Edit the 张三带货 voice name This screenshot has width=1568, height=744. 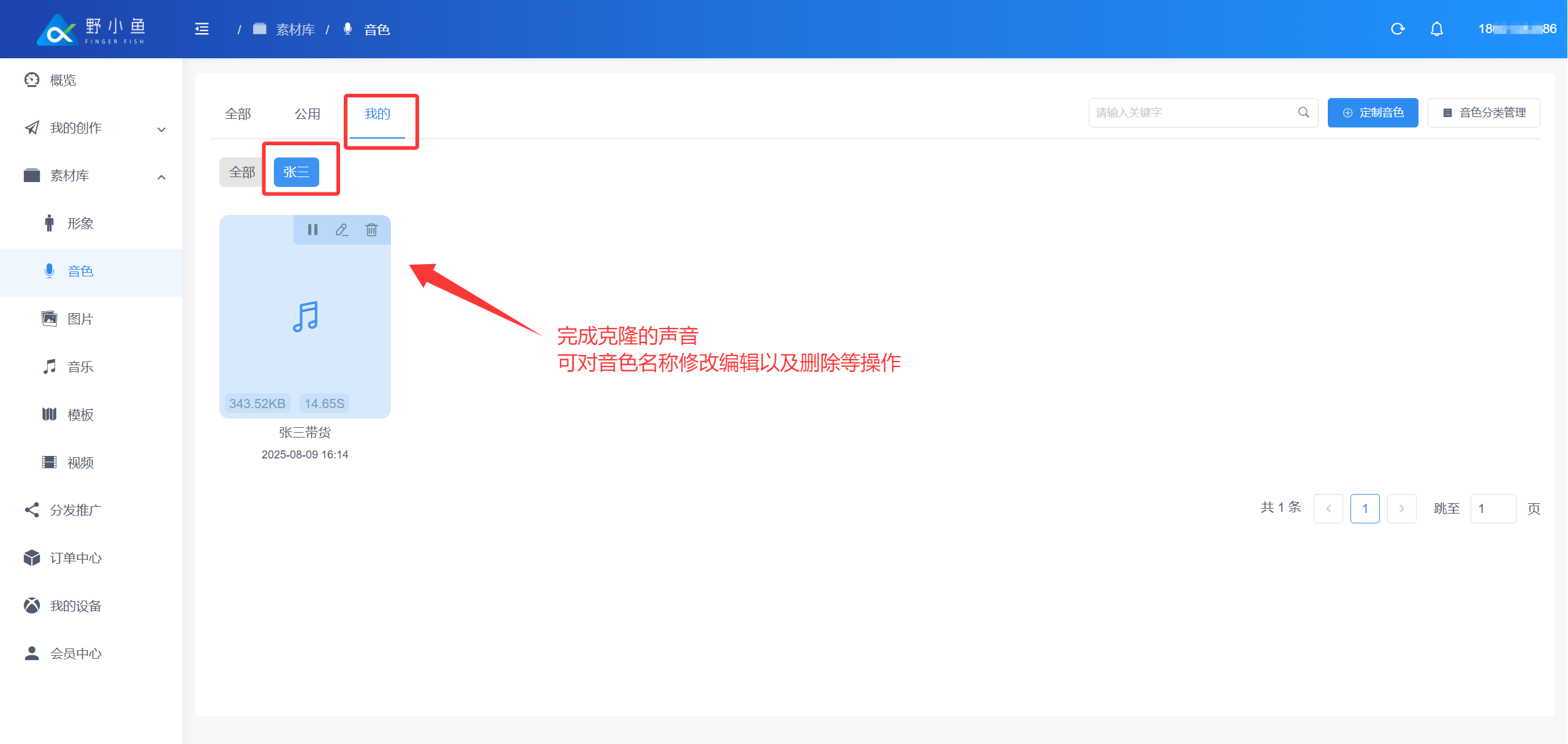[342, 230]
